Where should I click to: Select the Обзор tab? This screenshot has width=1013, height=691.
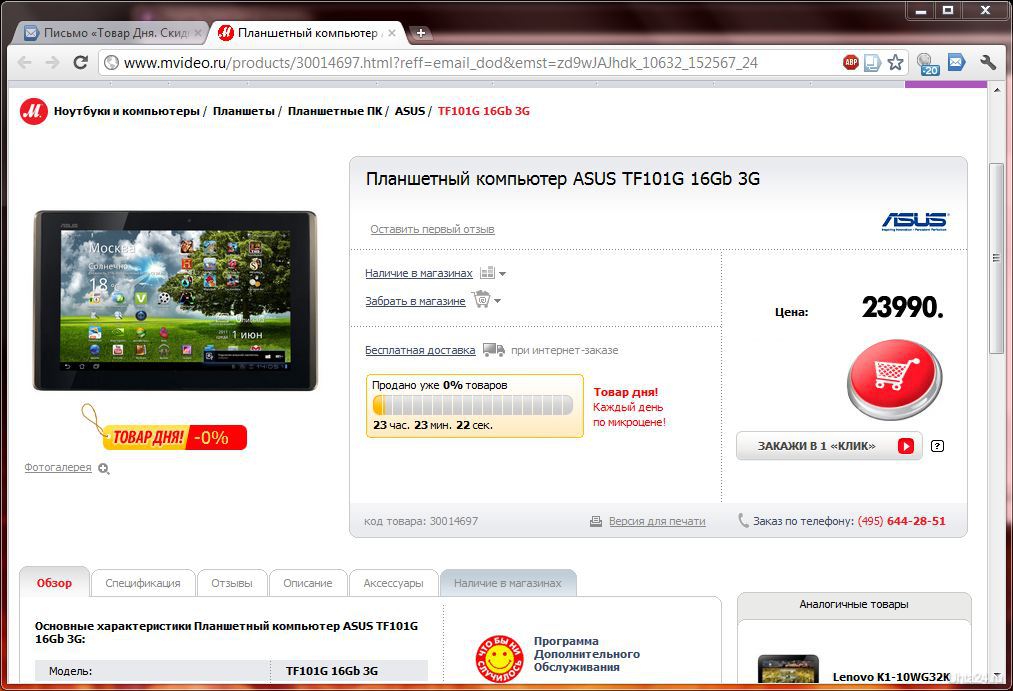tap(54, 583)
